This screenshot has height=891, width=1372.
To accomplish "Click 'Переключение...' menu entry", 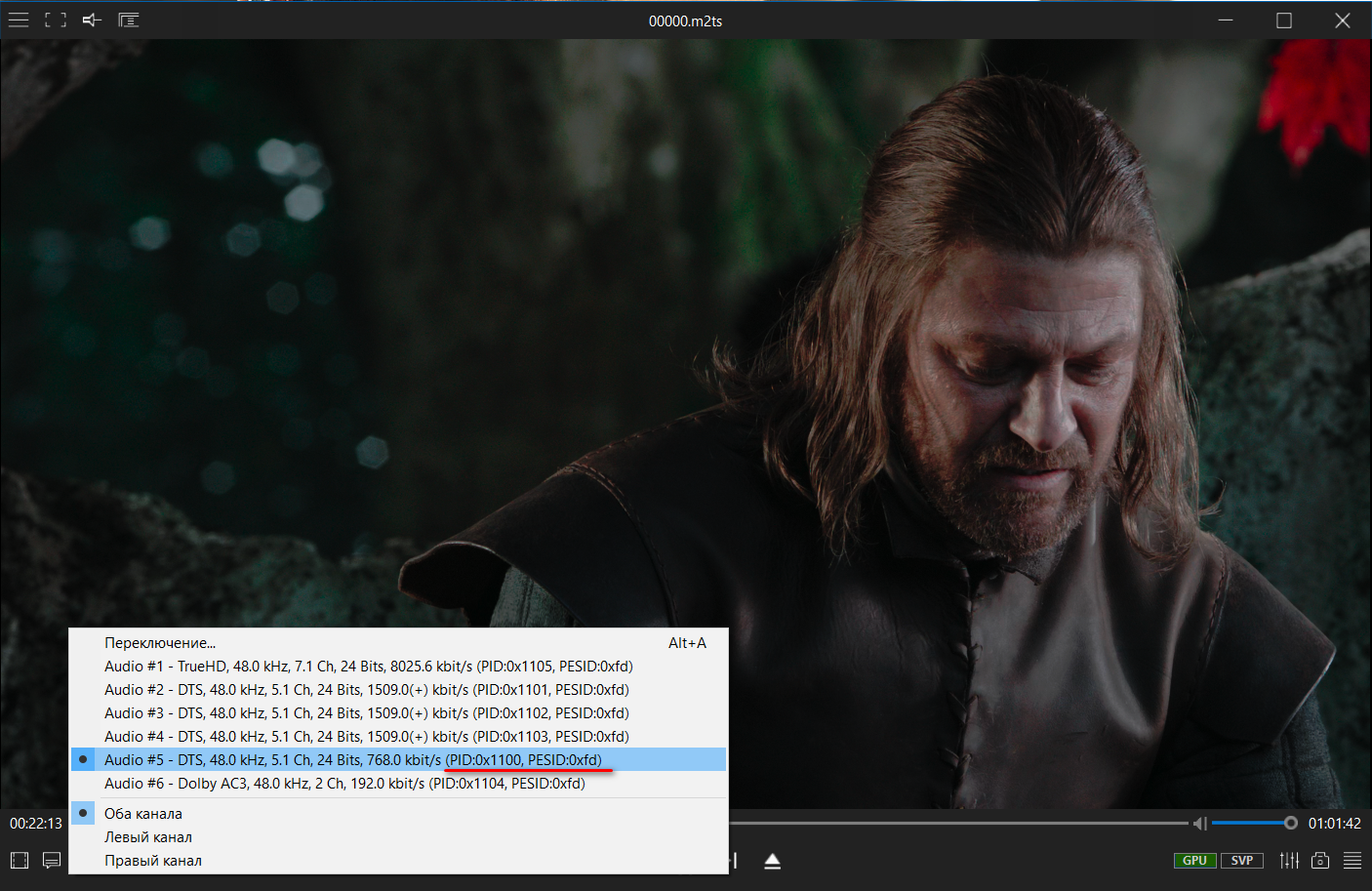I will (160, 643).
